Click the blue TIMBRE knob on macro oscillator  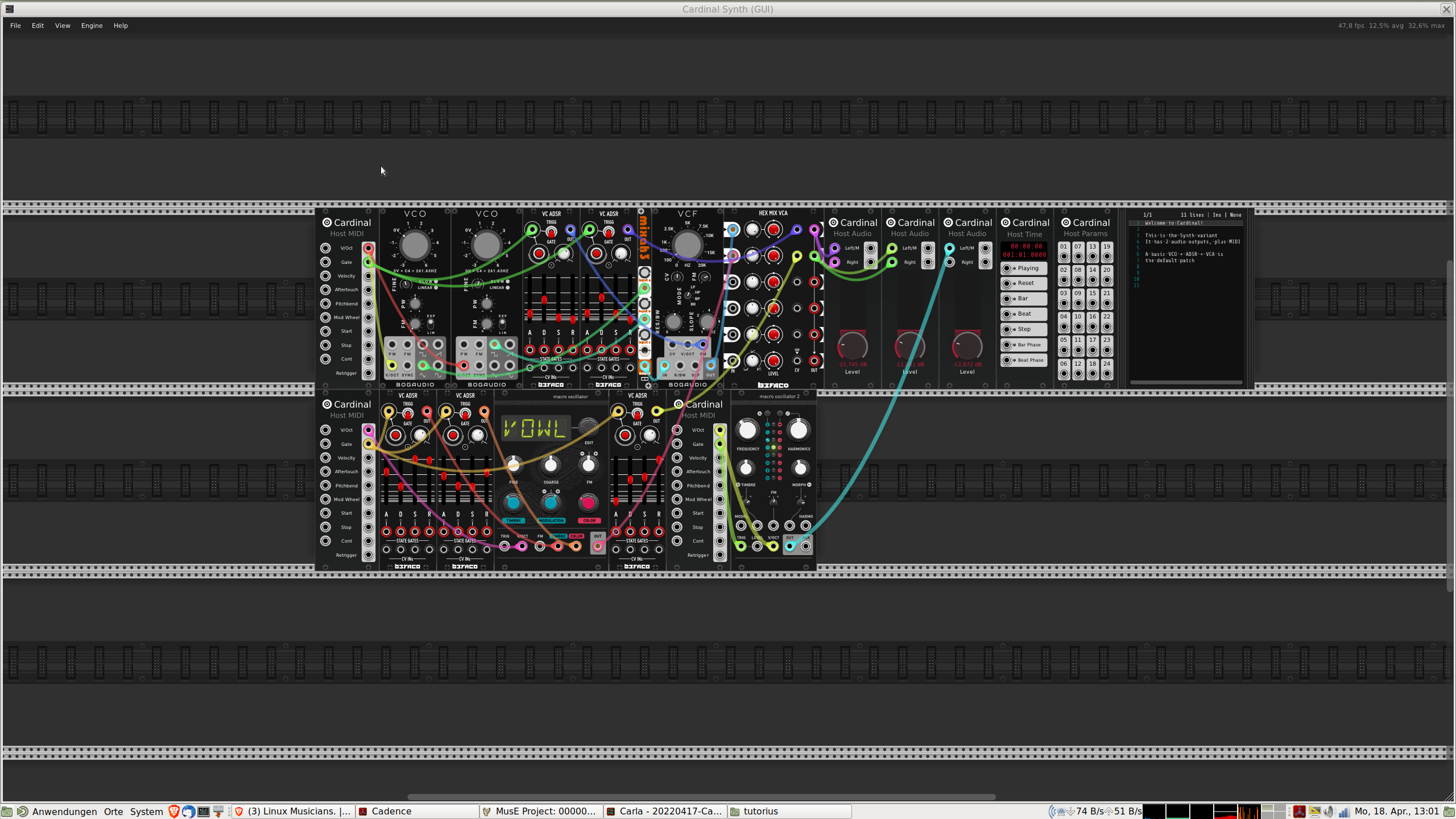pyautogui.click(x=513, y=503)
